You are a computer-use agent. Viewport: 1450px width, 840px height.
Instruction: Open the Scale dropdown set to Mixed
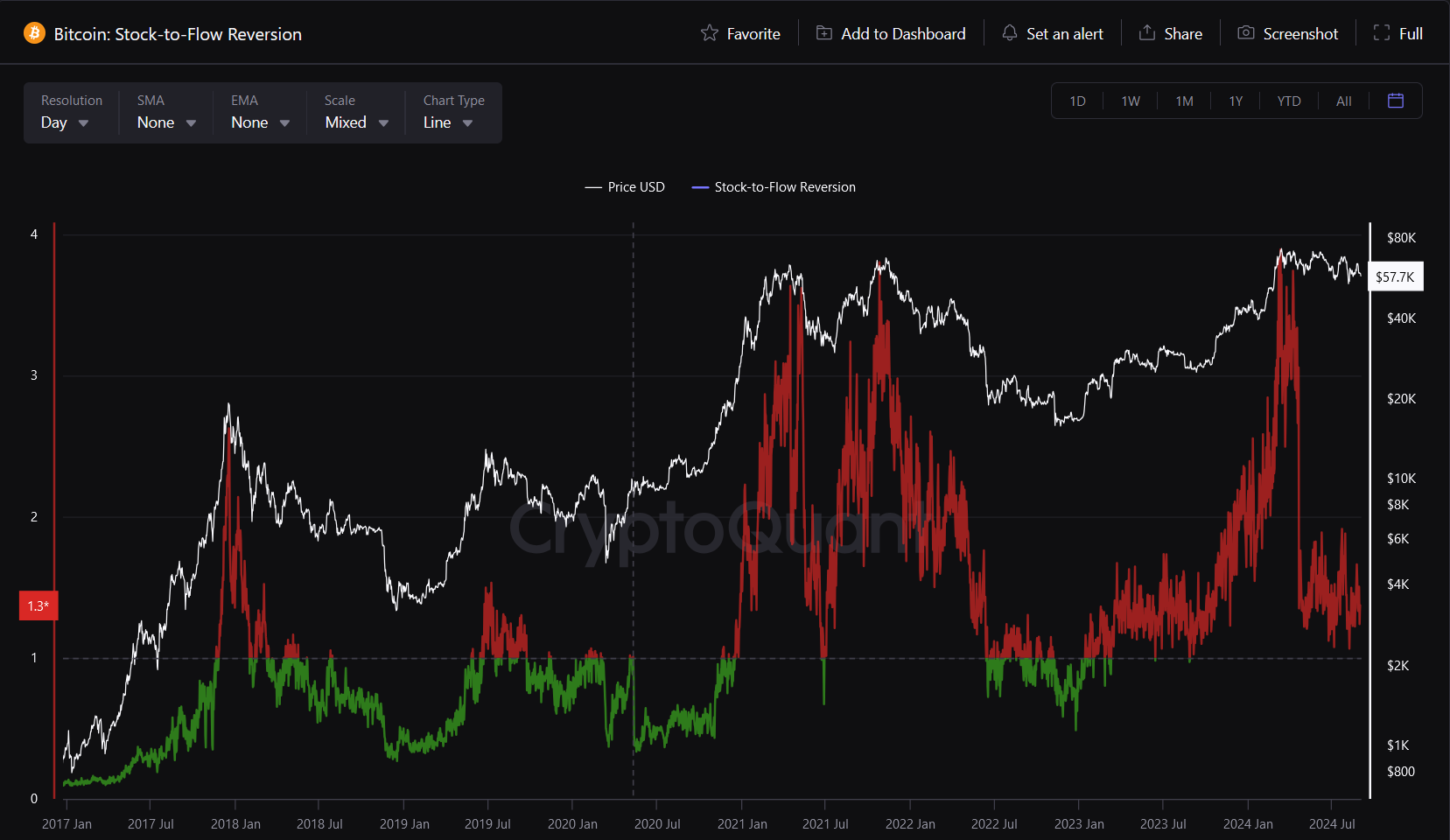354,122
